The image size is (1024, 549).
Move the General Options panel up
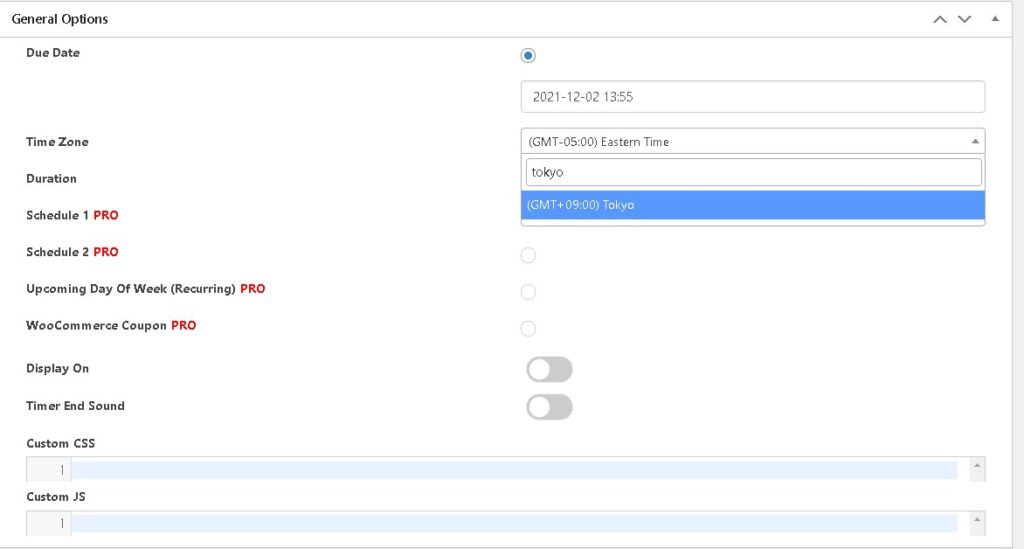pos(940,19)
